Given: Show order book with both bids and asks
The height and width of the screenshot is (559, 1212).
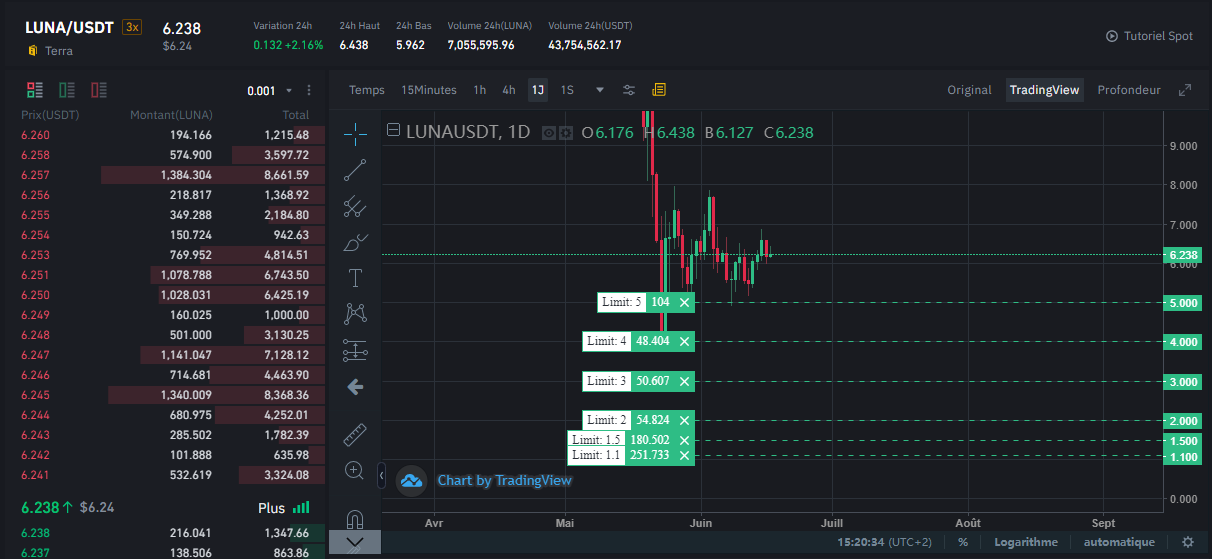Looking at the screenshot, I should coord(35,90).
